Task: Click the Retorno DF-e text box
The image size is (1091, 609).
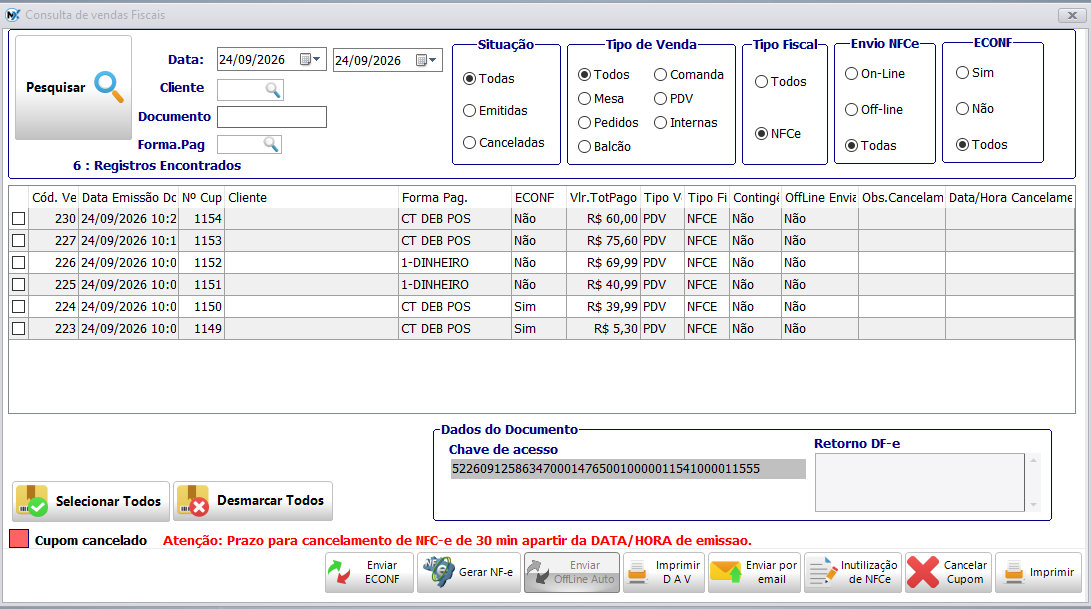Action: [x=920, y=482]
